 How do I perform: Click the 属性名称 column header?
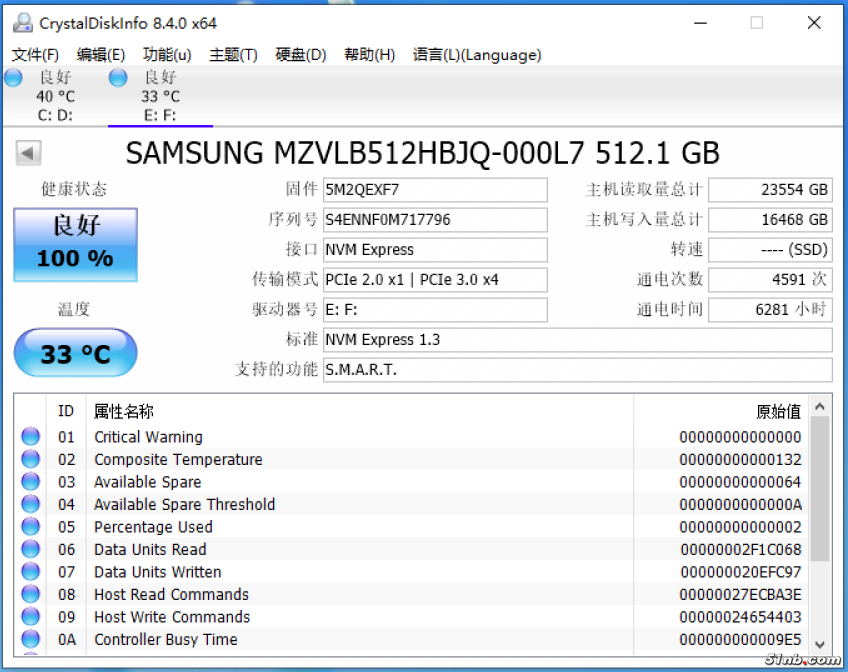(x=124, y=411)
